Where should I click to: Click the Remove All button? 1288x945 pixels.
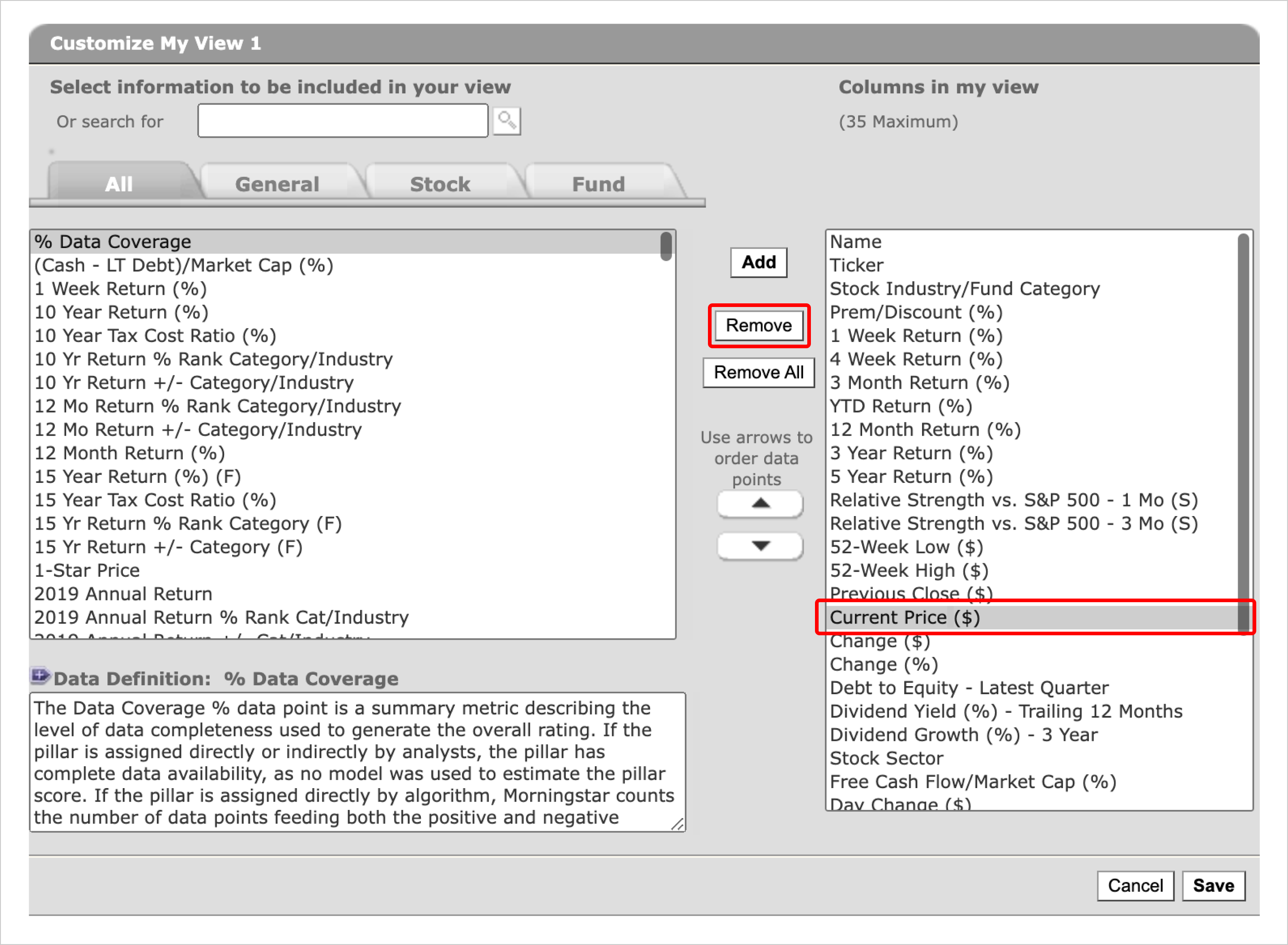[x=759, y=372]
